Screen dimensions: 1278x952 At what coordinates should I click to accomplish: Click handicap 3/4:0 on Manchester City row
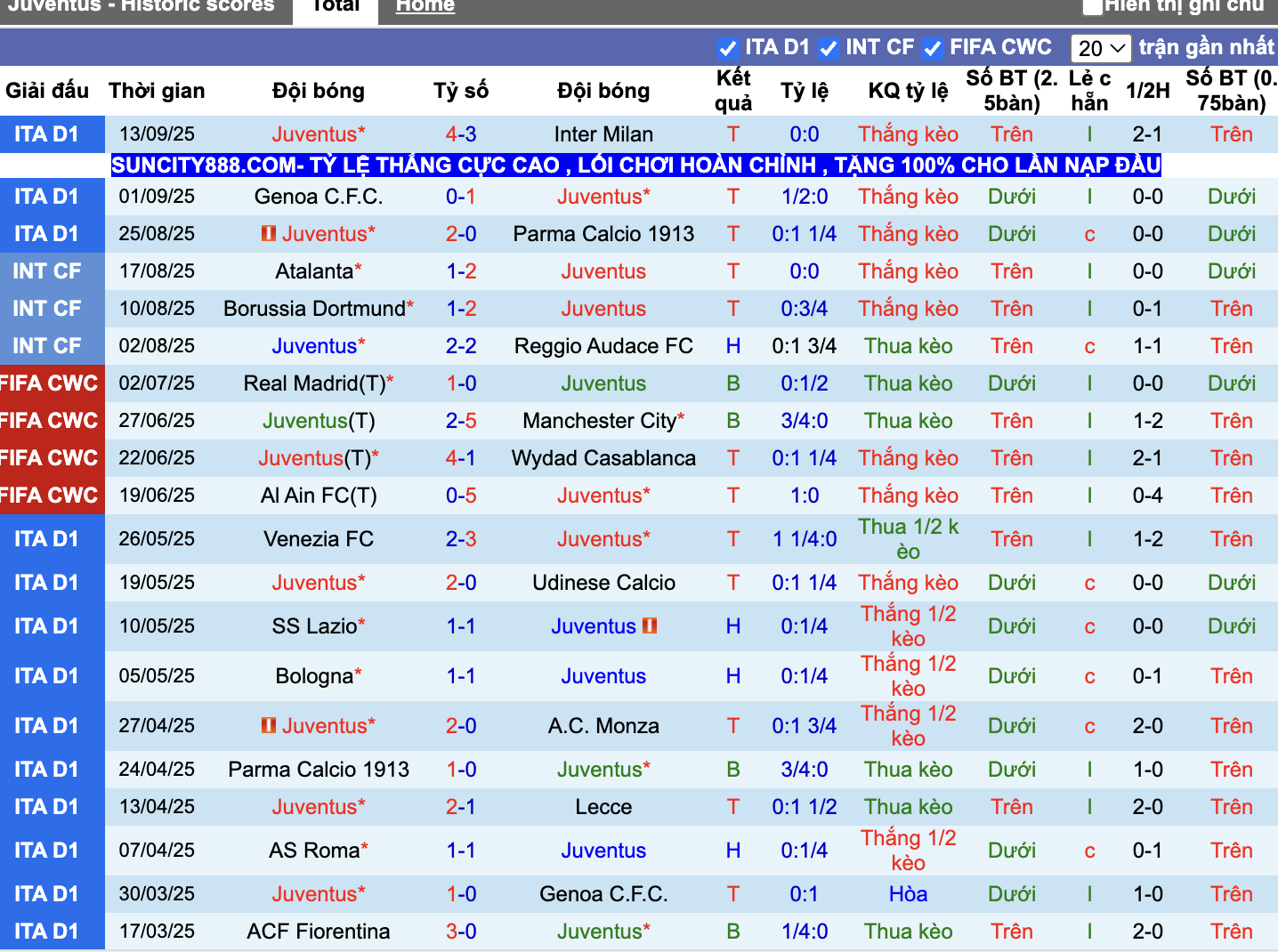[805, 421]
